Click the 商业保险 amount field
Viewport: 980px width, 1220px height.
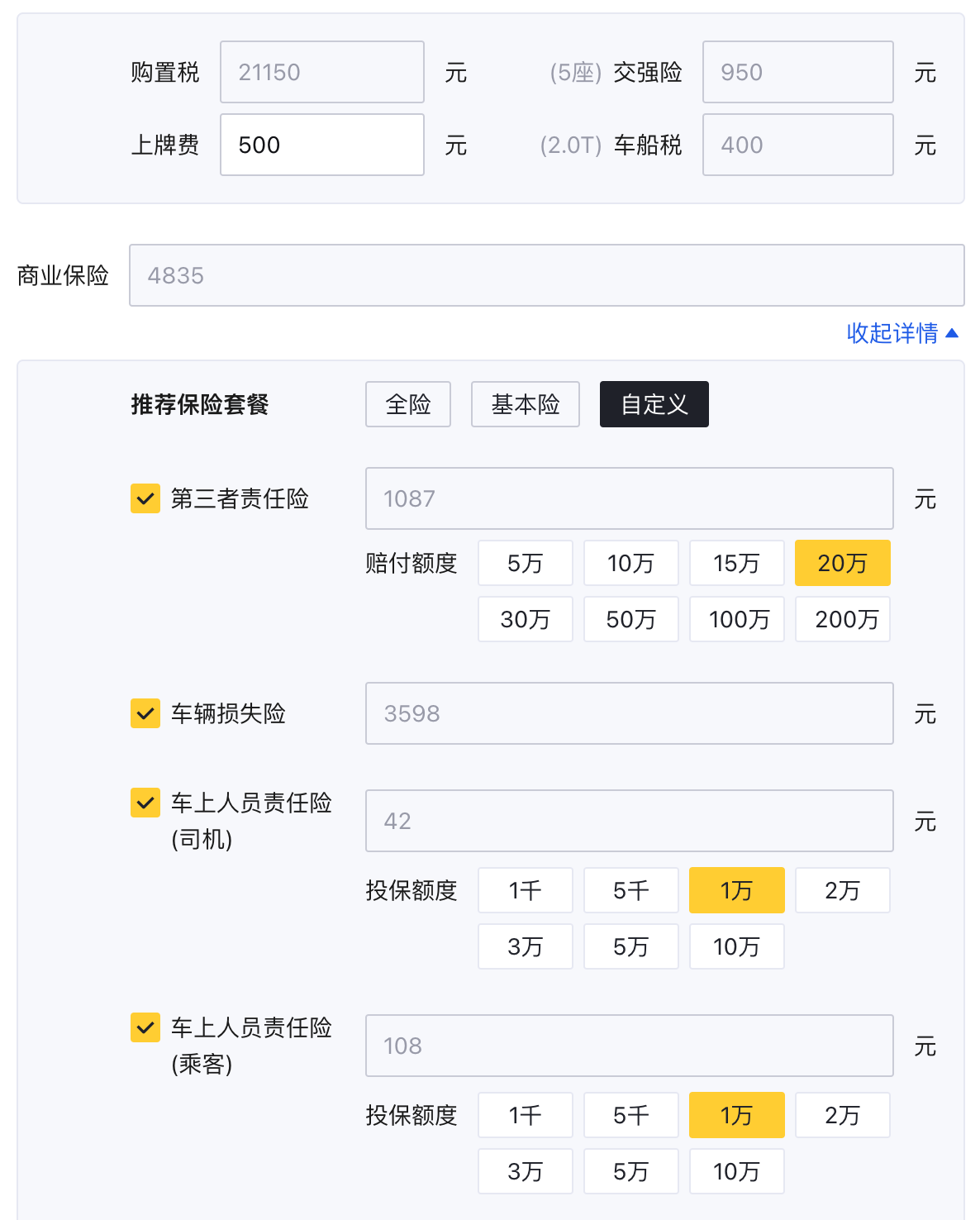click(x=547, y=275)
